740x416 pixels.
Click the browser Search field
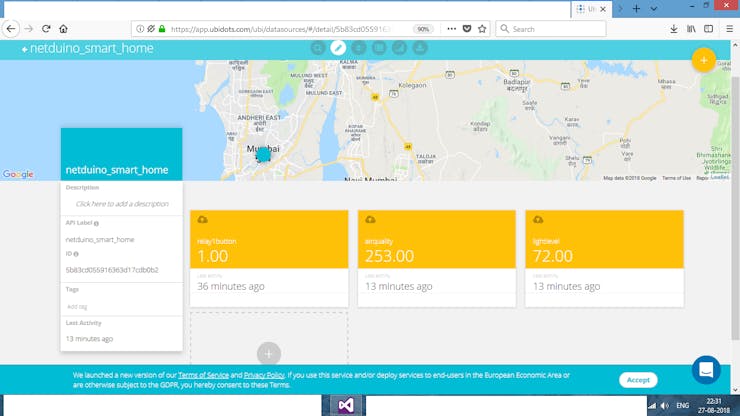click(551, 29)
